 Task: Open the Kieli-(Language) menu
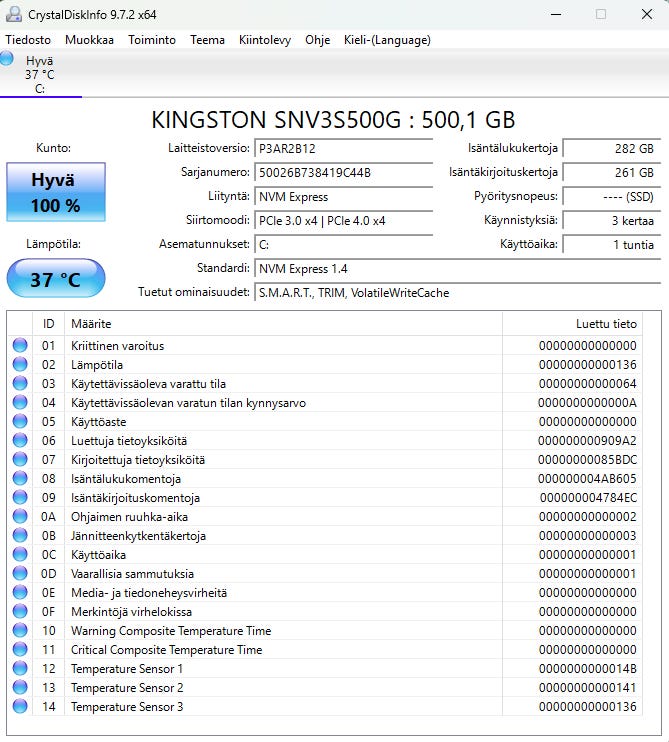pyautogui.click(x=387, y=40)
